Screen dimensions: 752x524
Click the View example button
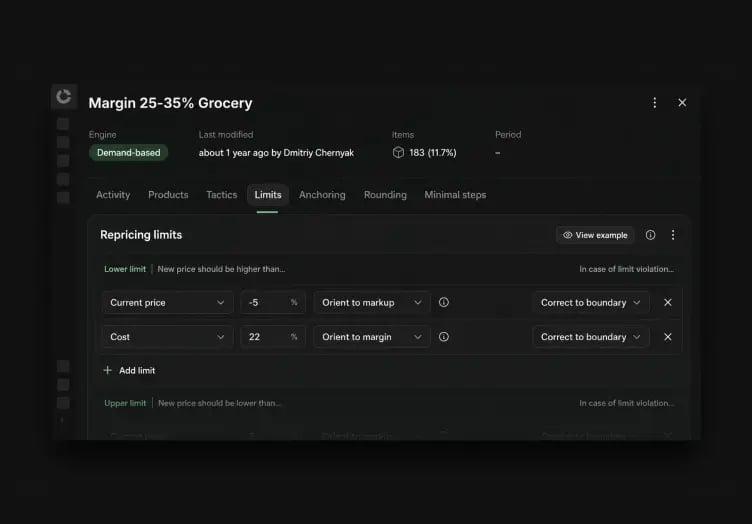(595, 235)
